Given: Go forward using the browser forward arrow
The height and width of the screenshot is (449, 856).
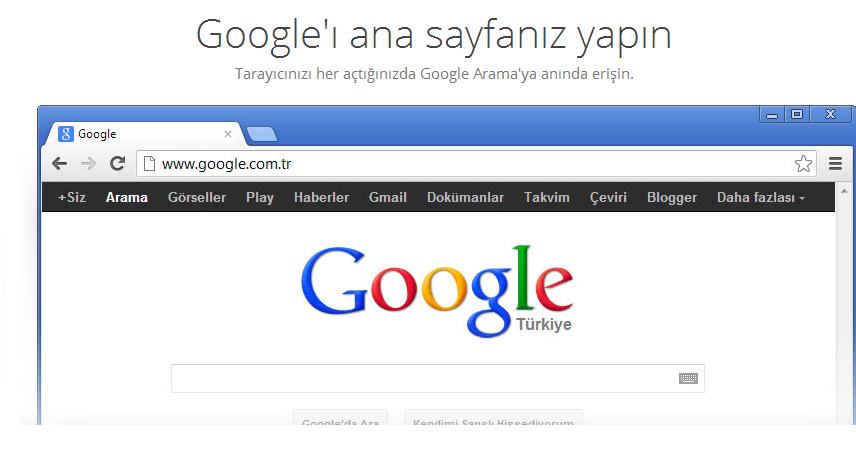Looking at the screenshot, I should click(x=88, y=163).
